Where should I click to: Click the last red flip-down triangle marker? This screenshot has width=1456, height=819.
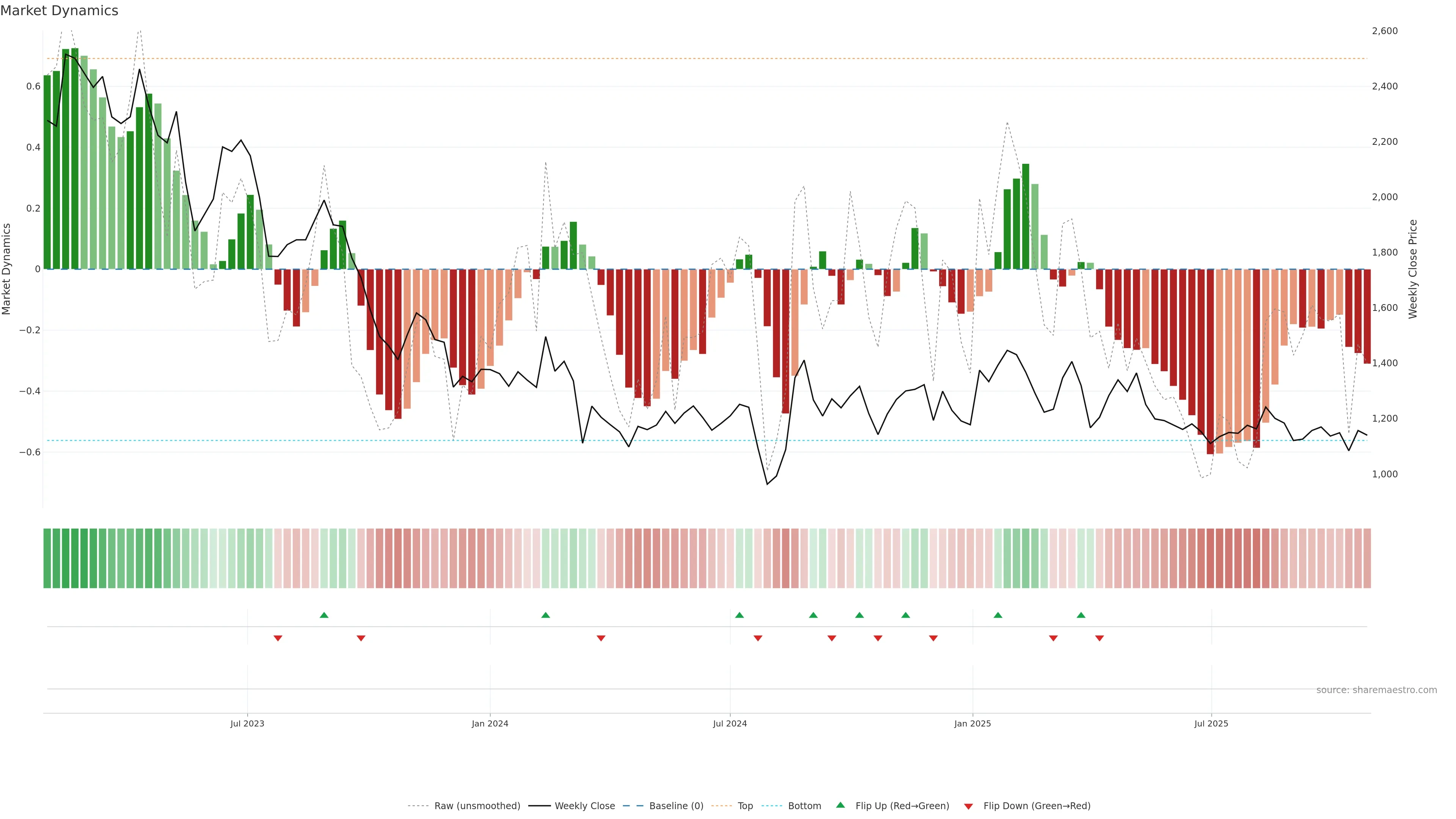click(x=1099, y=638)
